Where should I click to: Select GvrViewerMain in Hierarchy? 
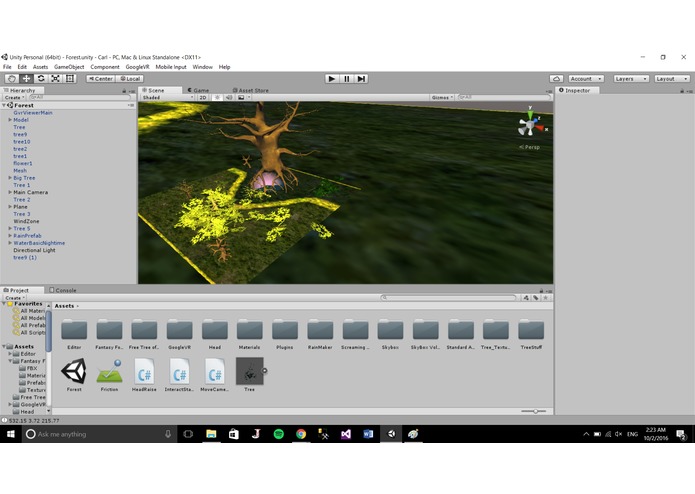33,113
